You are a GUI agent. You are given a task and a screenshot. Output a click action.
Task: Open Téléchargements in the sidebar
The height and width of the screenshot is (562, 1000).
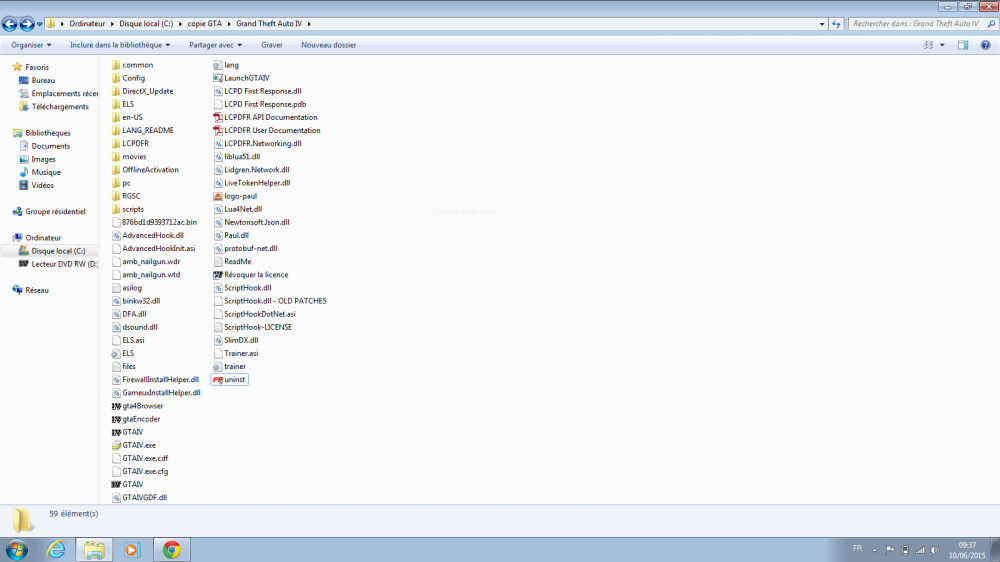coord(60,107)
